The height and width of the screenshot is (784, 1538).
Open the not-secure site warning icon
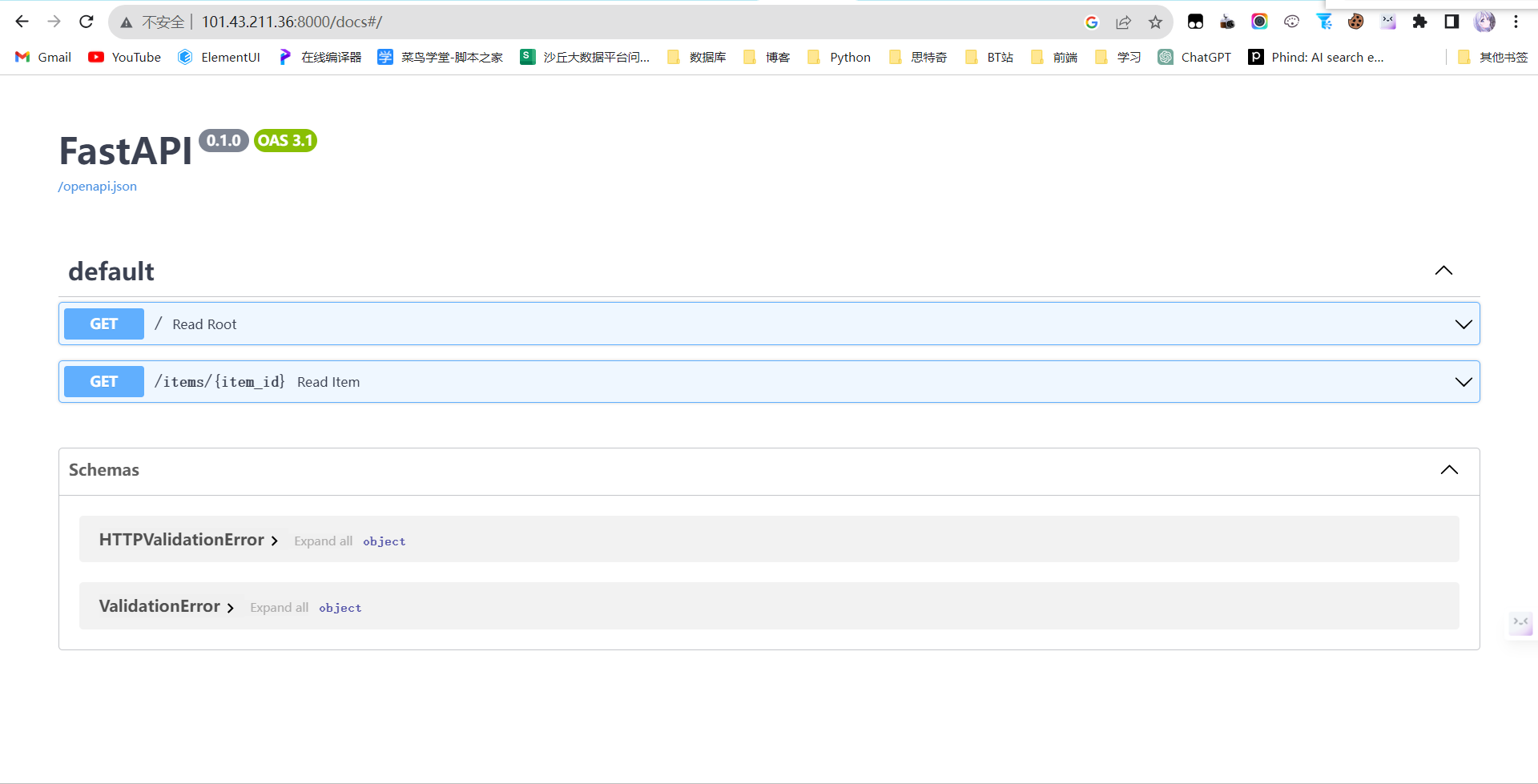point(127,22)
